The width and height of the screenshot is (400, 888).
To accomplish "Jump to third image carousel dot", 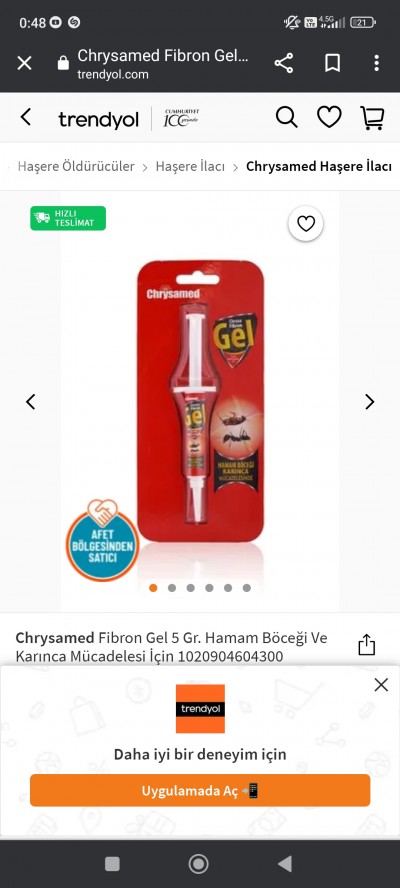I will [190, 588].
